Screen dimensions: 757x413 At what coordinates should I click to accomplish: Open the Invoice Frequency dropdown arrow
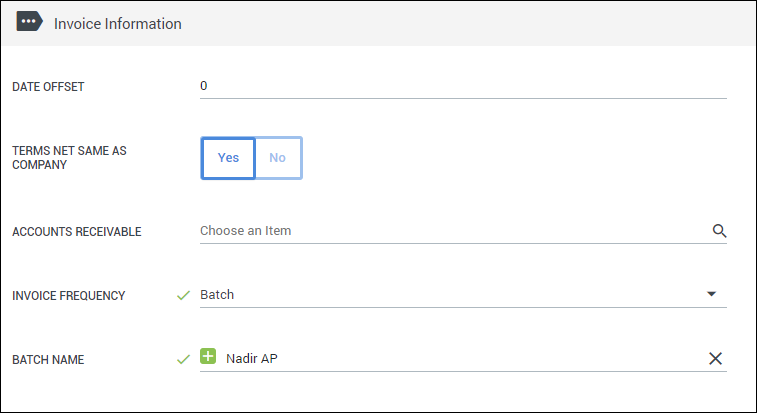point(711,294)
